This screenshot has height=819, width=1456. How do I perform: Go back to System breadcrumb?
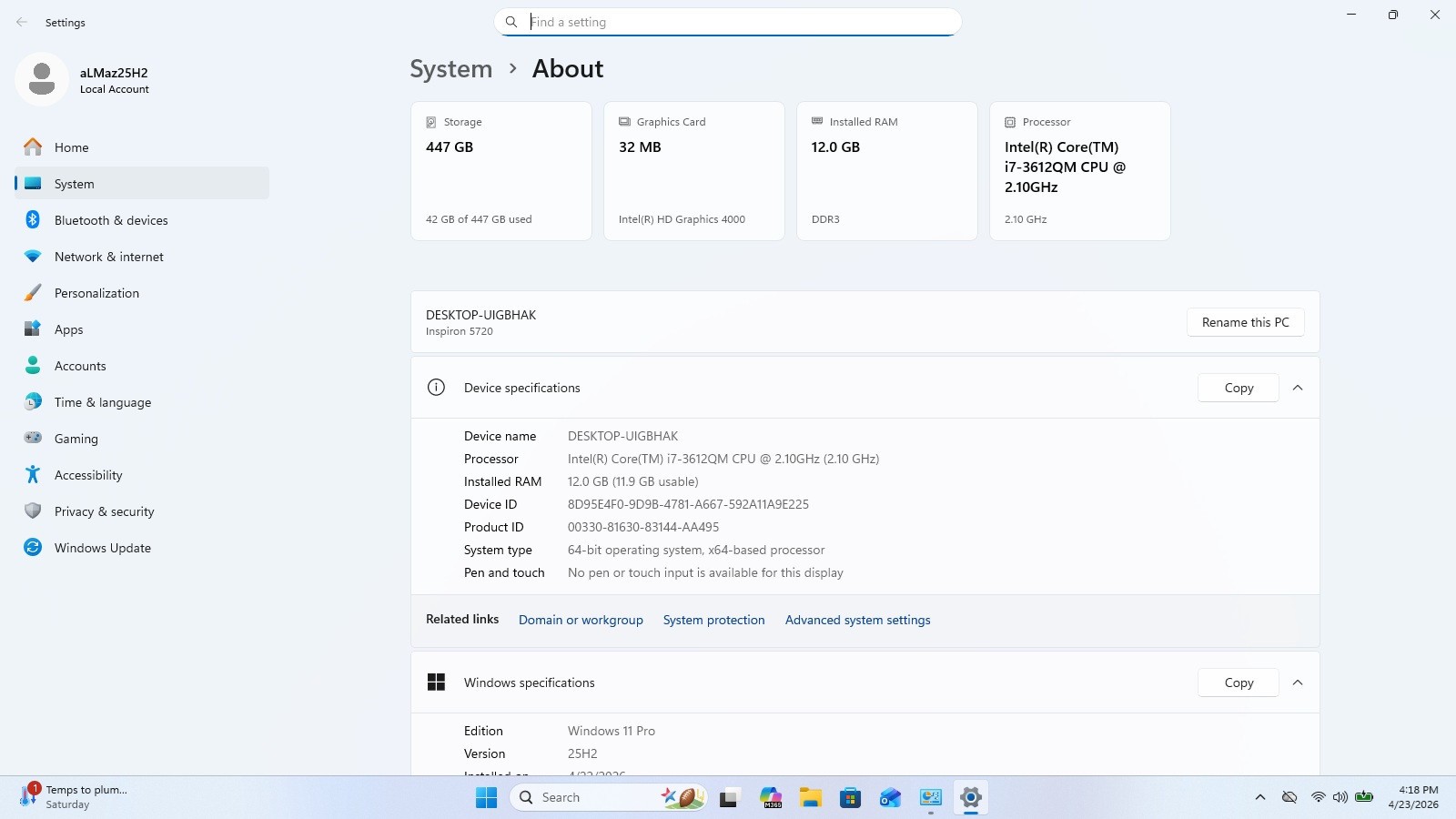pos(450,69)
